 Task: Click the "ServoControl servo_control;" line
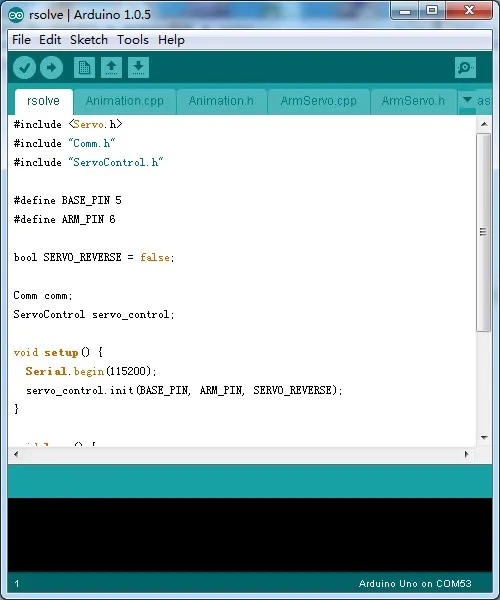pos(94,315)
